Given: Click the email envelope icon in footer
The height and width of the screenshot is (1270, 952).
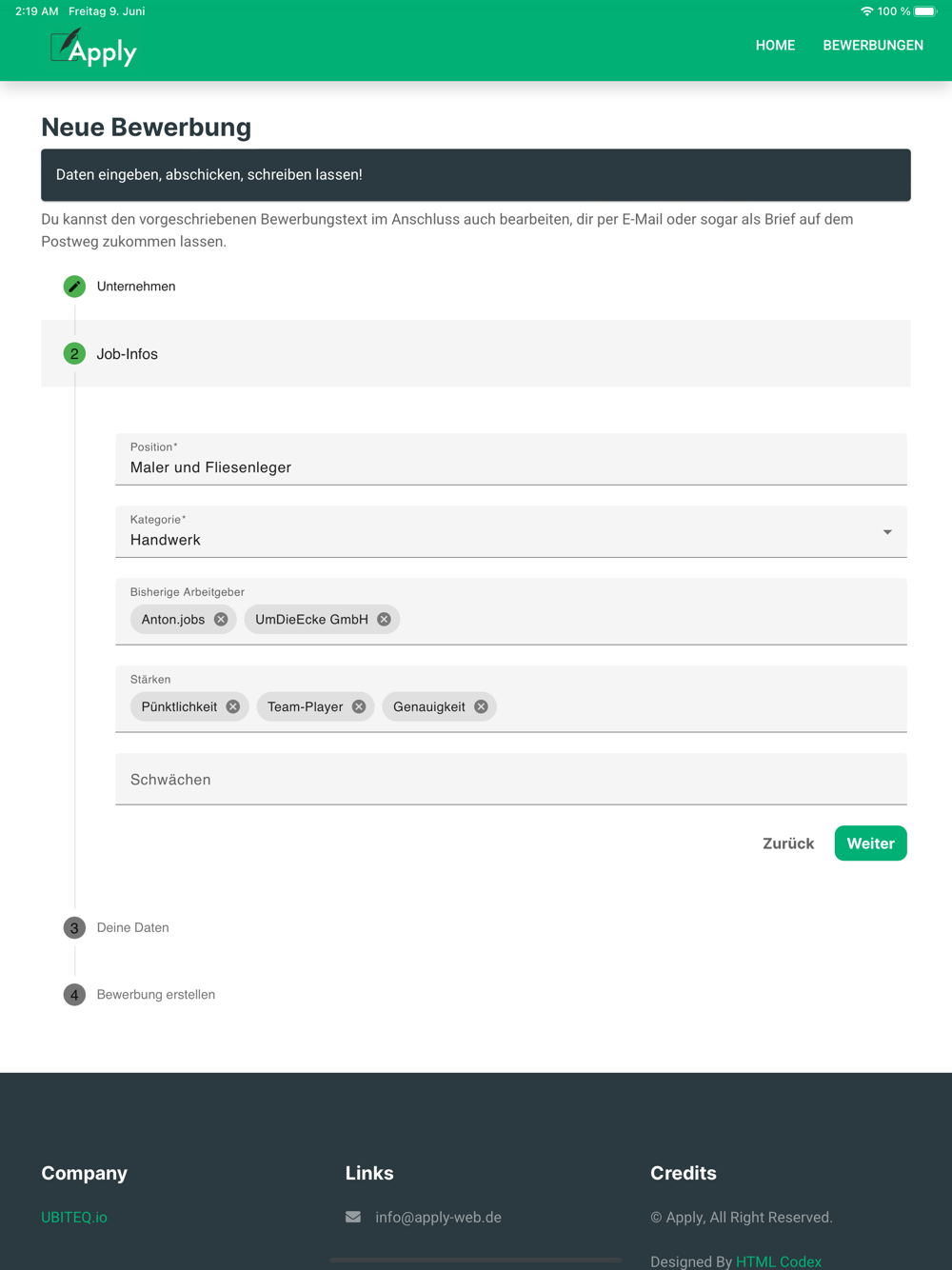Looking at the screenshot, I should 353,1217.
